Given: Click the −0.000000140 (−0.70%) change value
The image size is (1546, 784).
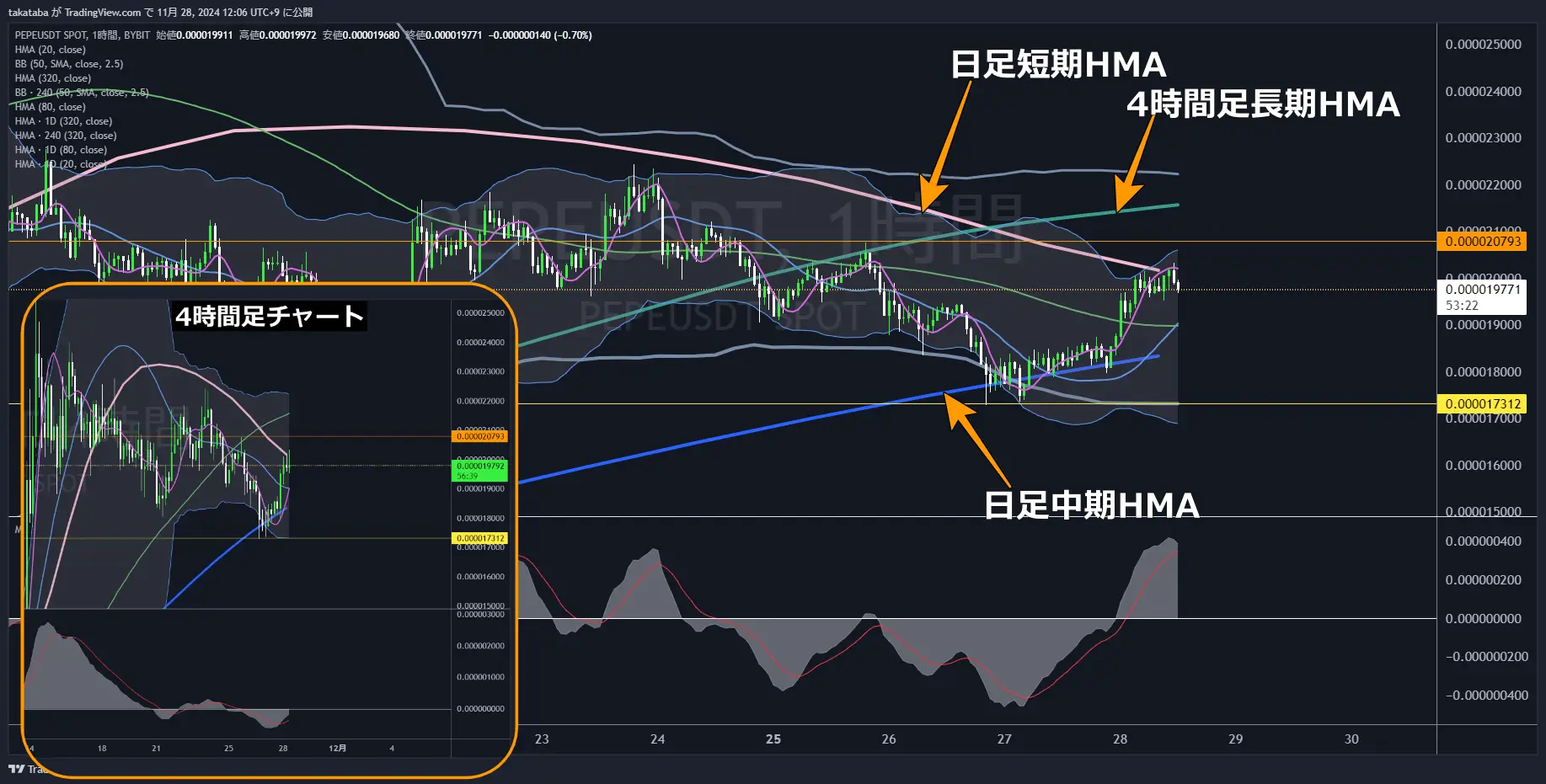Looking at the screenshot, I should [540, 35].
